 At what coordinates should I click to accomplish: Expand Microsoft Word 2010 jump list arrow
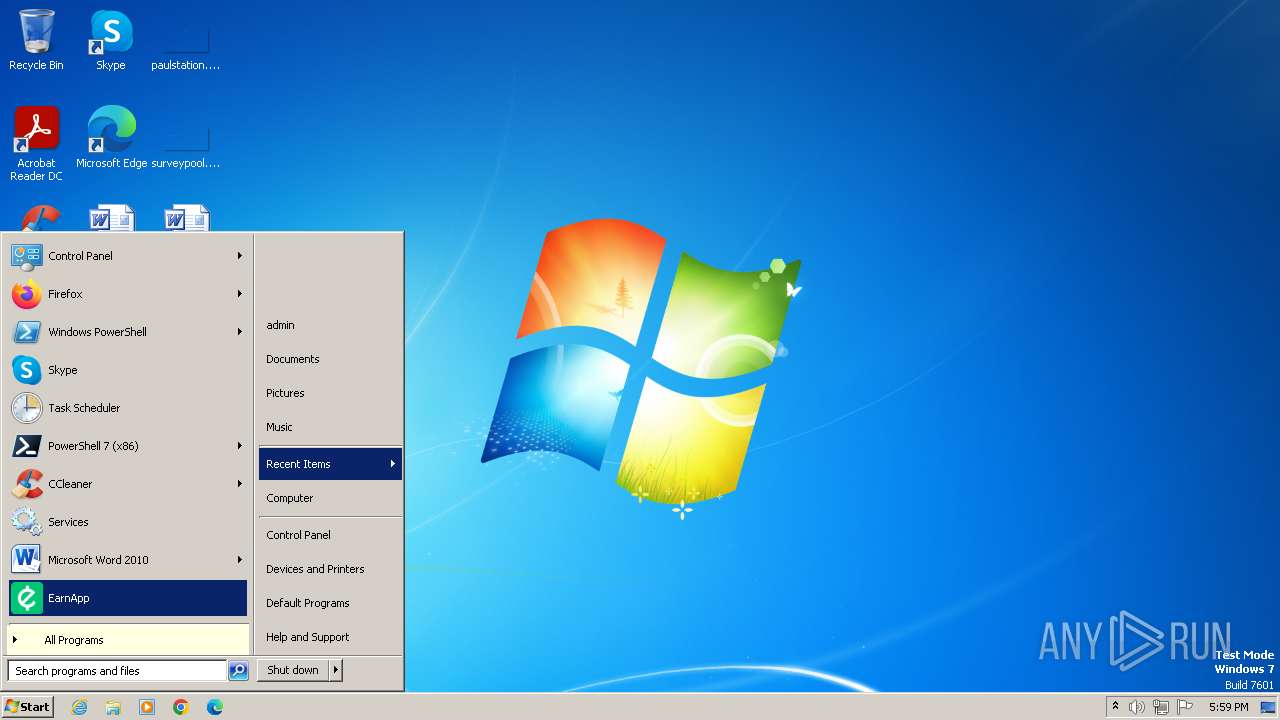[x=240, y=560]
